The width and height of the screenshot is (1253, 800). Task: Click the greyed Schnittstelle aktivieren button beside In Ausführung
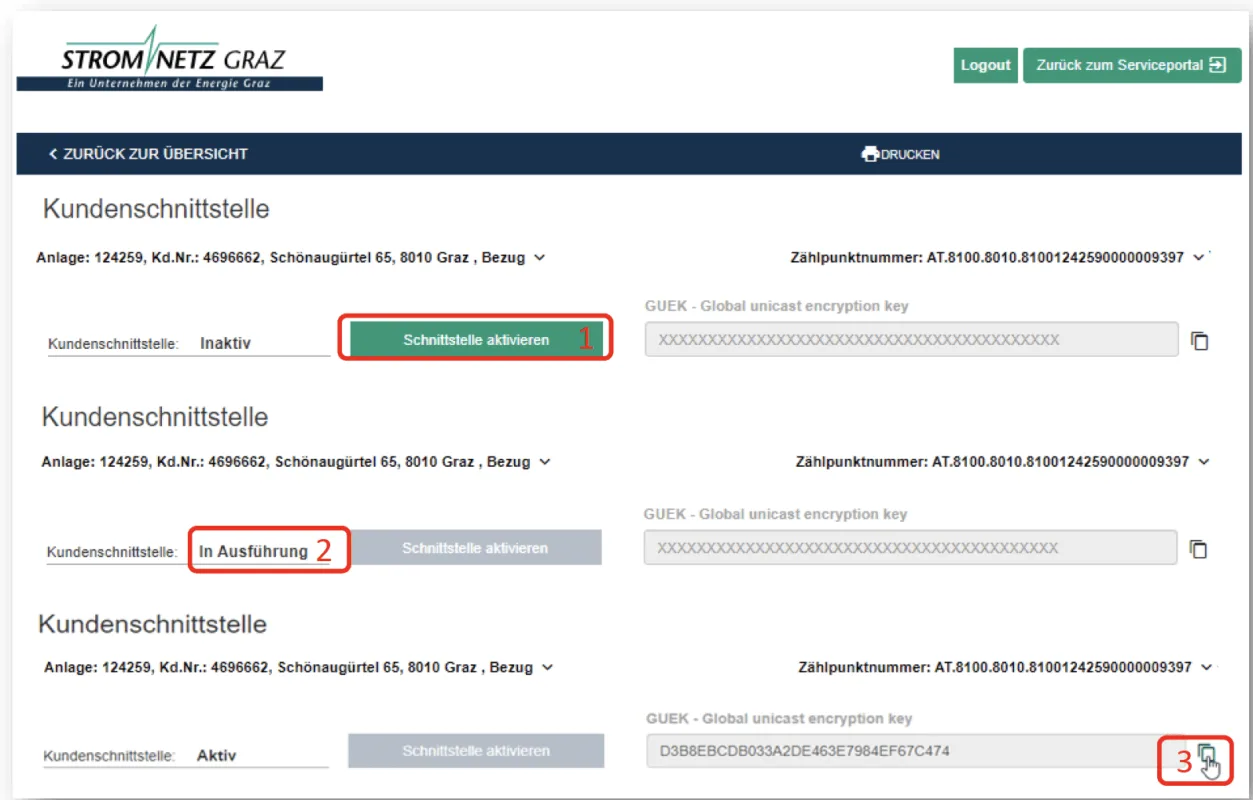point(475,548)
